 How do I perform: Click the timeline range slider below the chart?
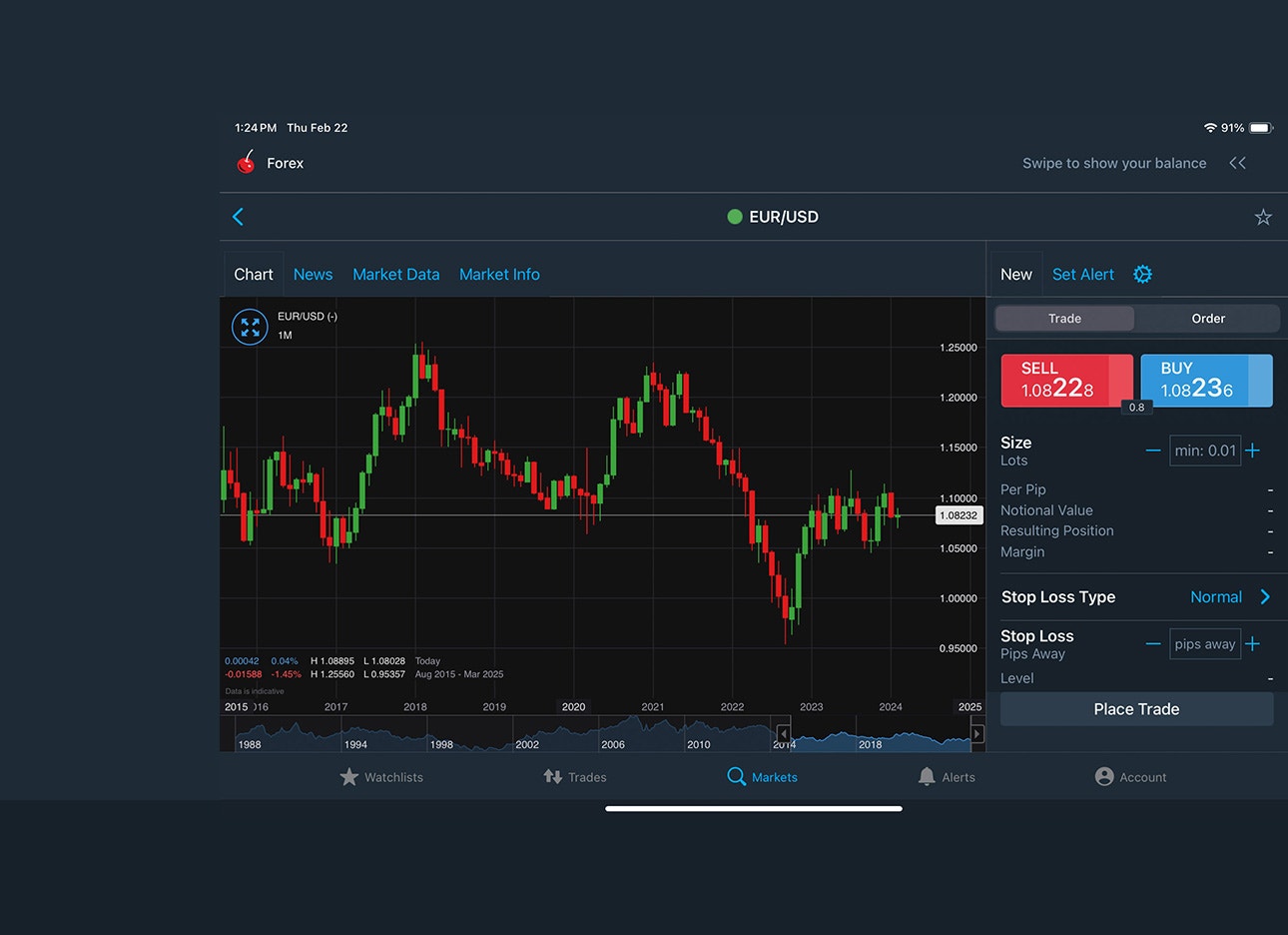click(879, 733)
